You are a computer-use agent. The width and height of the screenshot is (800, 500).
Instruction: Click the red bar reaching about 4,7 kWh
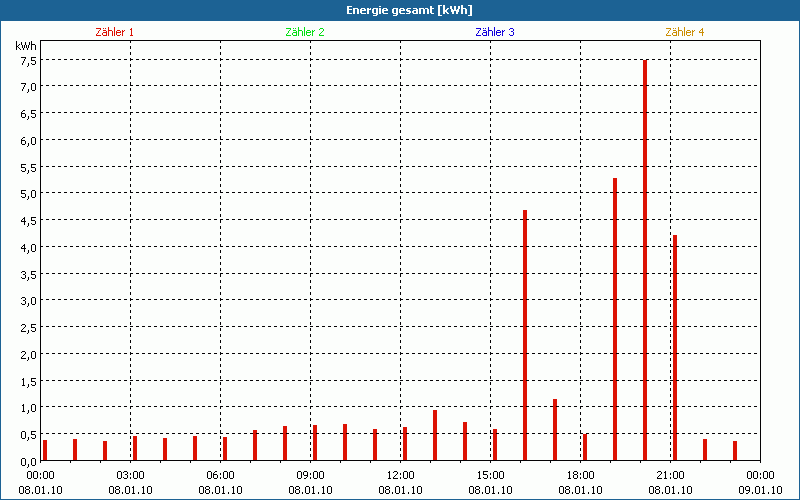coord(525,335)
